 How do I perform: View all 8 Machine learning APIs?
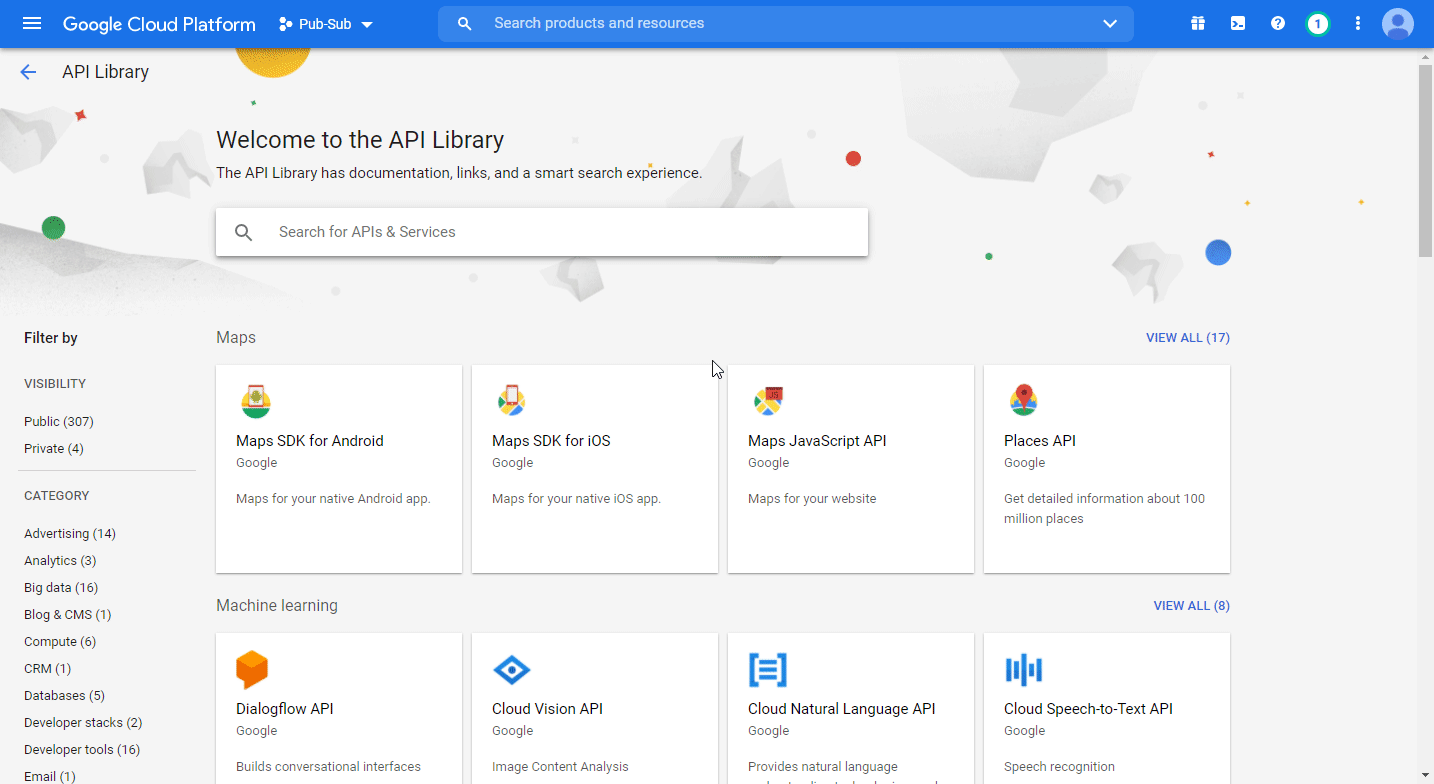point(1192,606)
